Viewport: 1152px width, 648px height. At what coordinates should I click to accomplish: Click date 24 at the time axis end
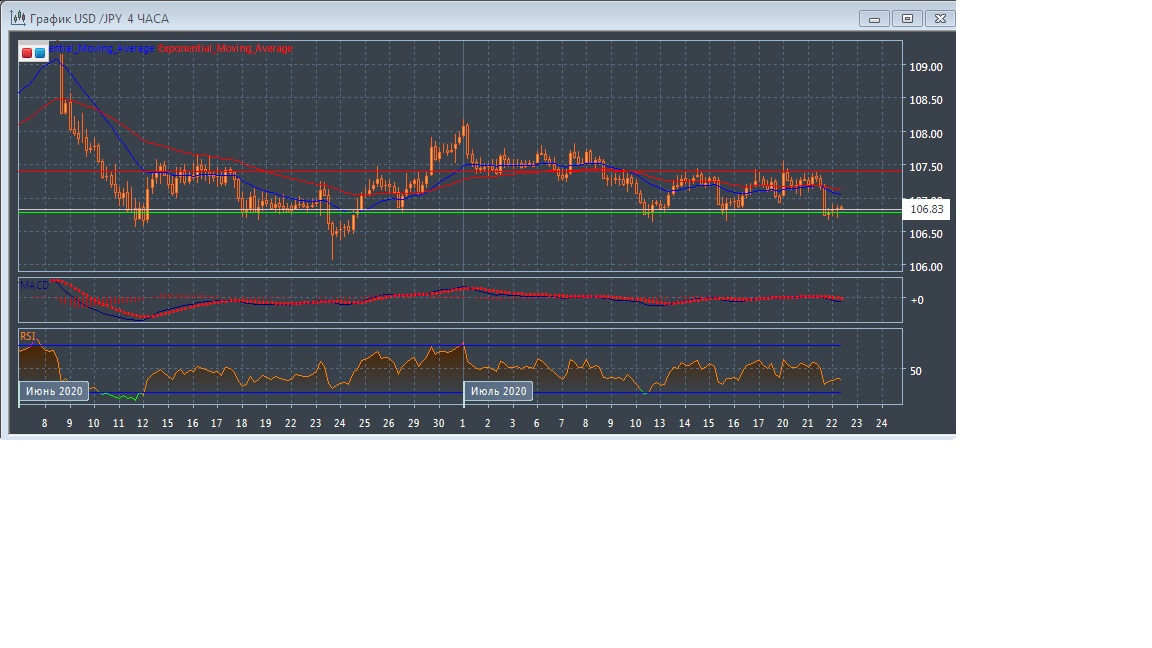(881, 423)
